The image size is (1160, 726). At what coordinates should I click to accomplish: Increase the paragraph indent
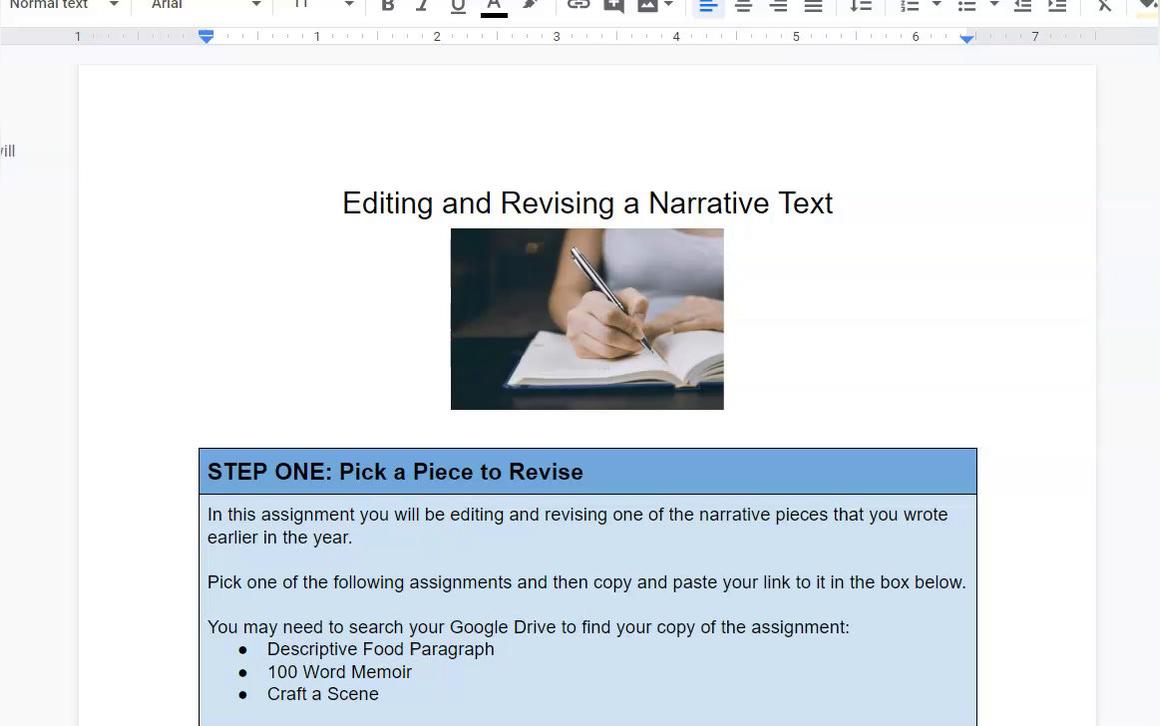click(1057, 6)
